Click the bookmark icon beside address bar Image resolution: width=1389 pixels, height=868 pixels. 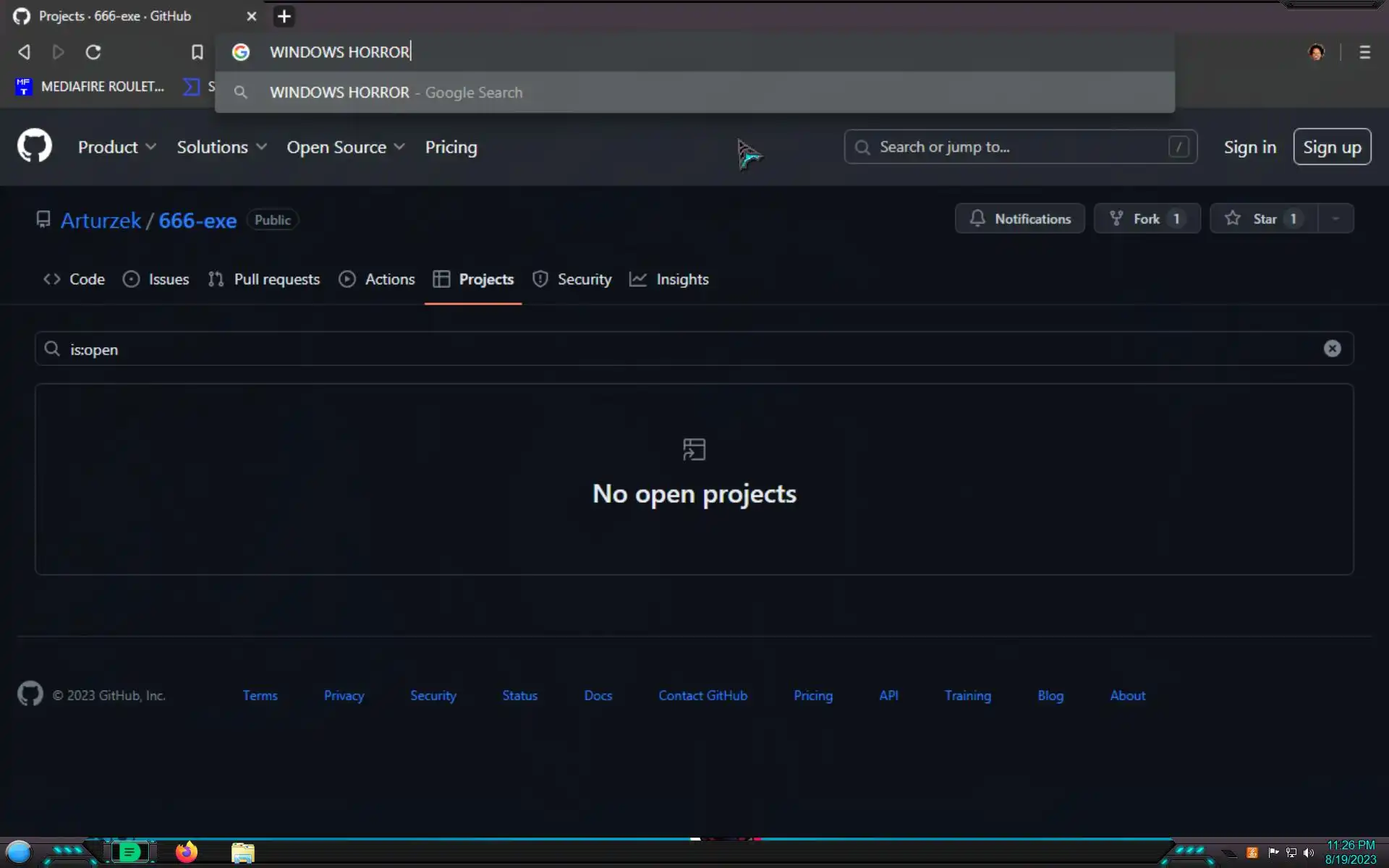pyautogui.click(x=197, y=52)
